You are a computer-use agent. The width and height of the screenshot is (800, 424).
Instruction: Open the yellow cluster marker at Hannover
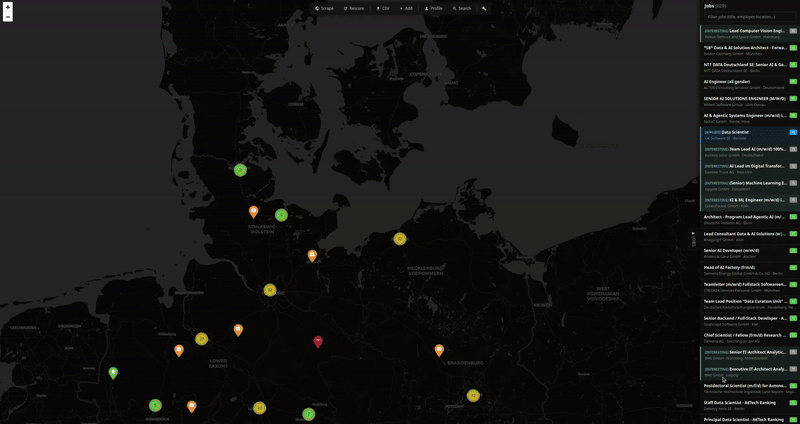click(260, 408)
